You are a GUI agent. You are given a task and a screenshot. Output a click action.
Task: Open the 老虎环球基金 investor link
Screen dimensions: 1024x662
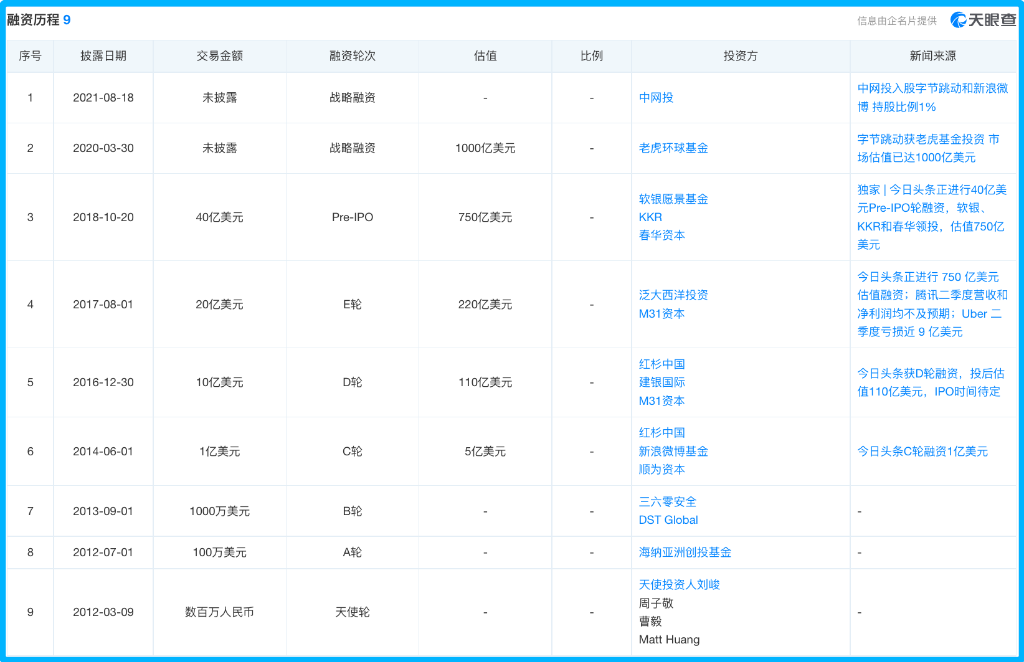675,148
